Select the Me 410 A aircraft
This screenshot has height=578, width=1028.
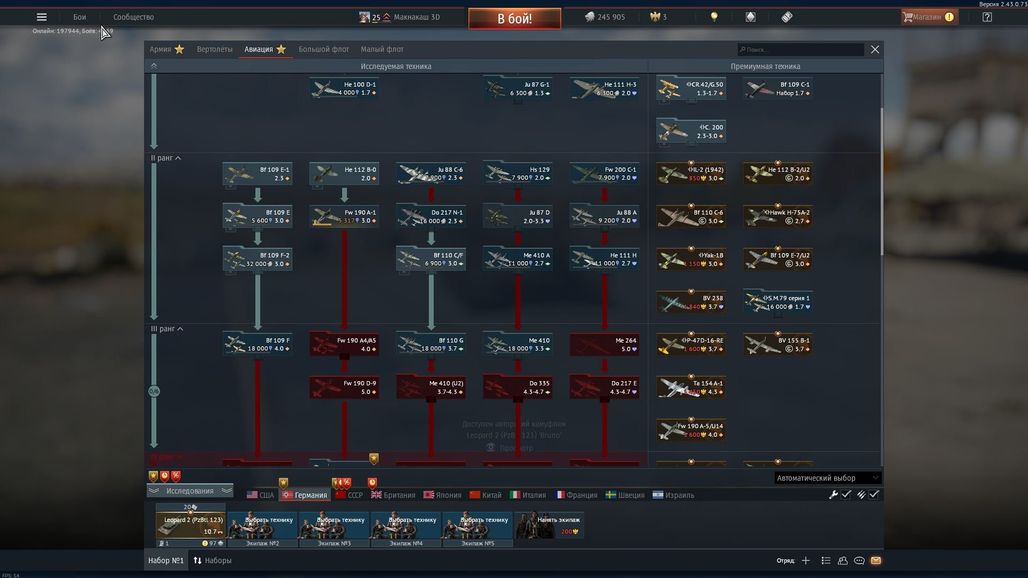(518, 259)
